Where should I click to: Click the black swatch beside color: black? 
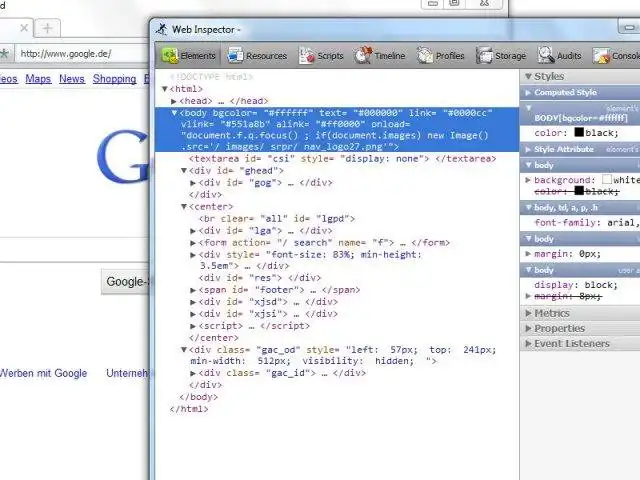pyautogui.click(x=579, y=132)
